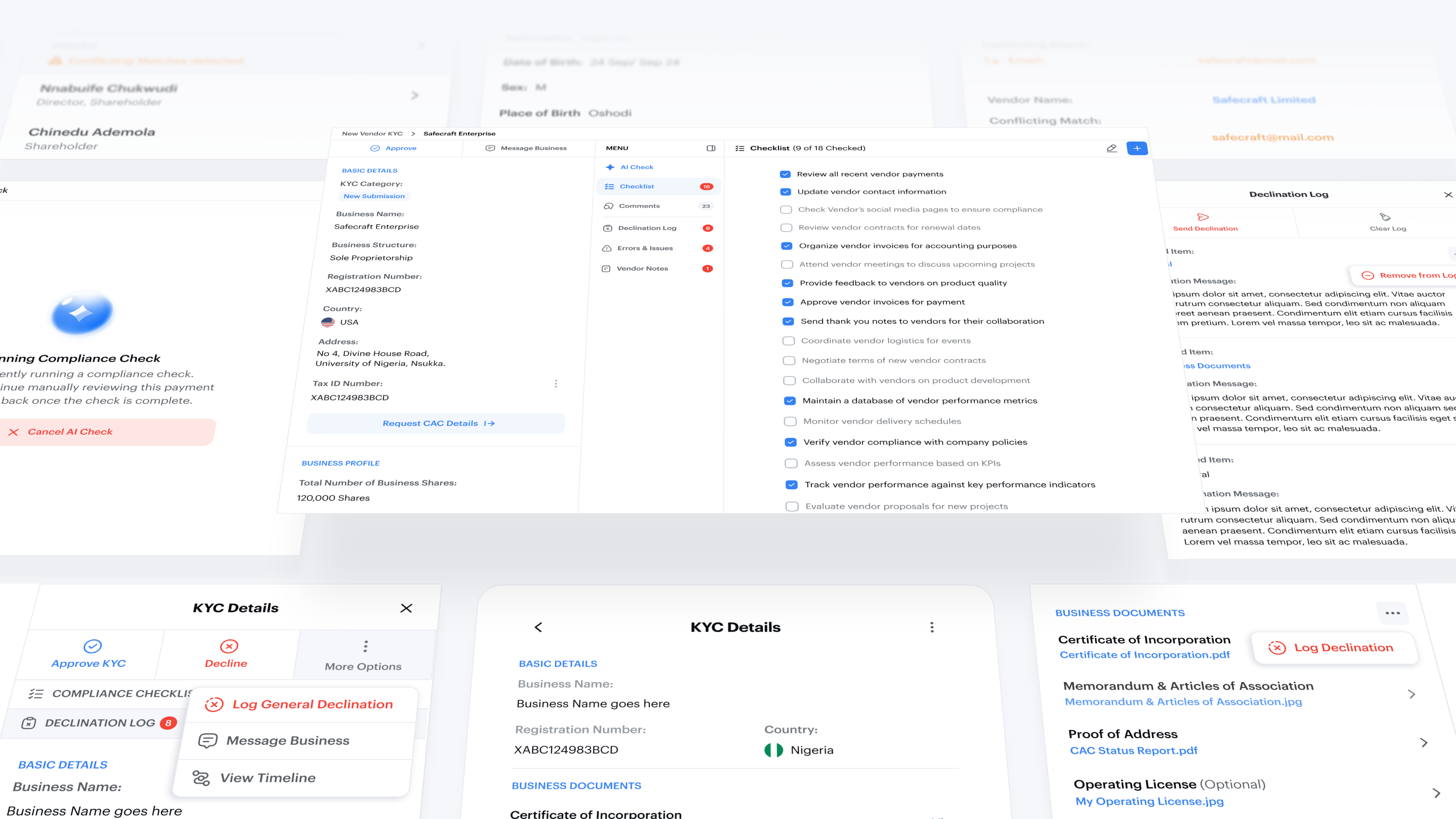Click the Clear Log eraser icon

coord(1385,217)
